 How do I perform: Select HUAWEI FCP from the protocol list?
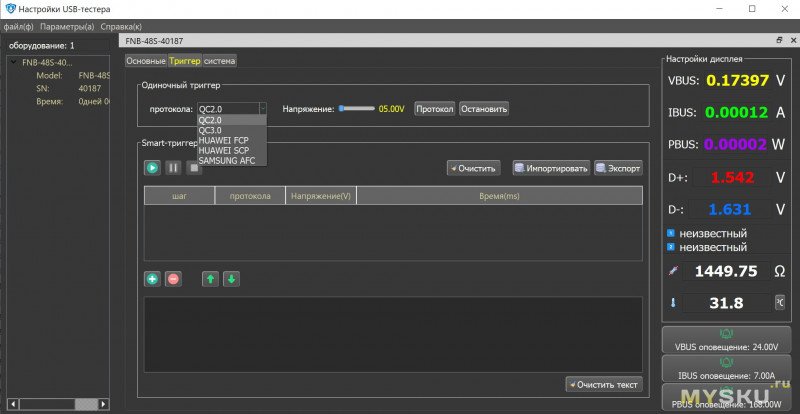tap(223, 140)
